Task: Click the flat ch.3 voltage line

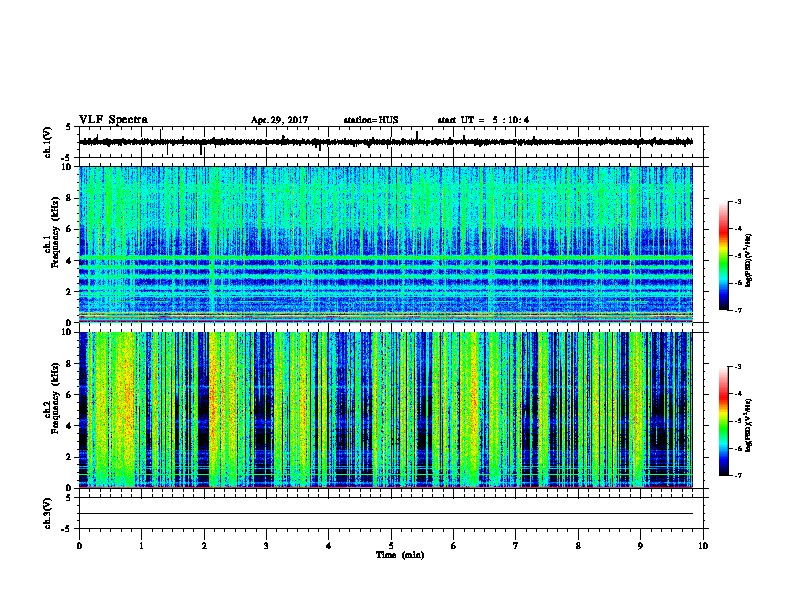Action: [x=386, y=514]
